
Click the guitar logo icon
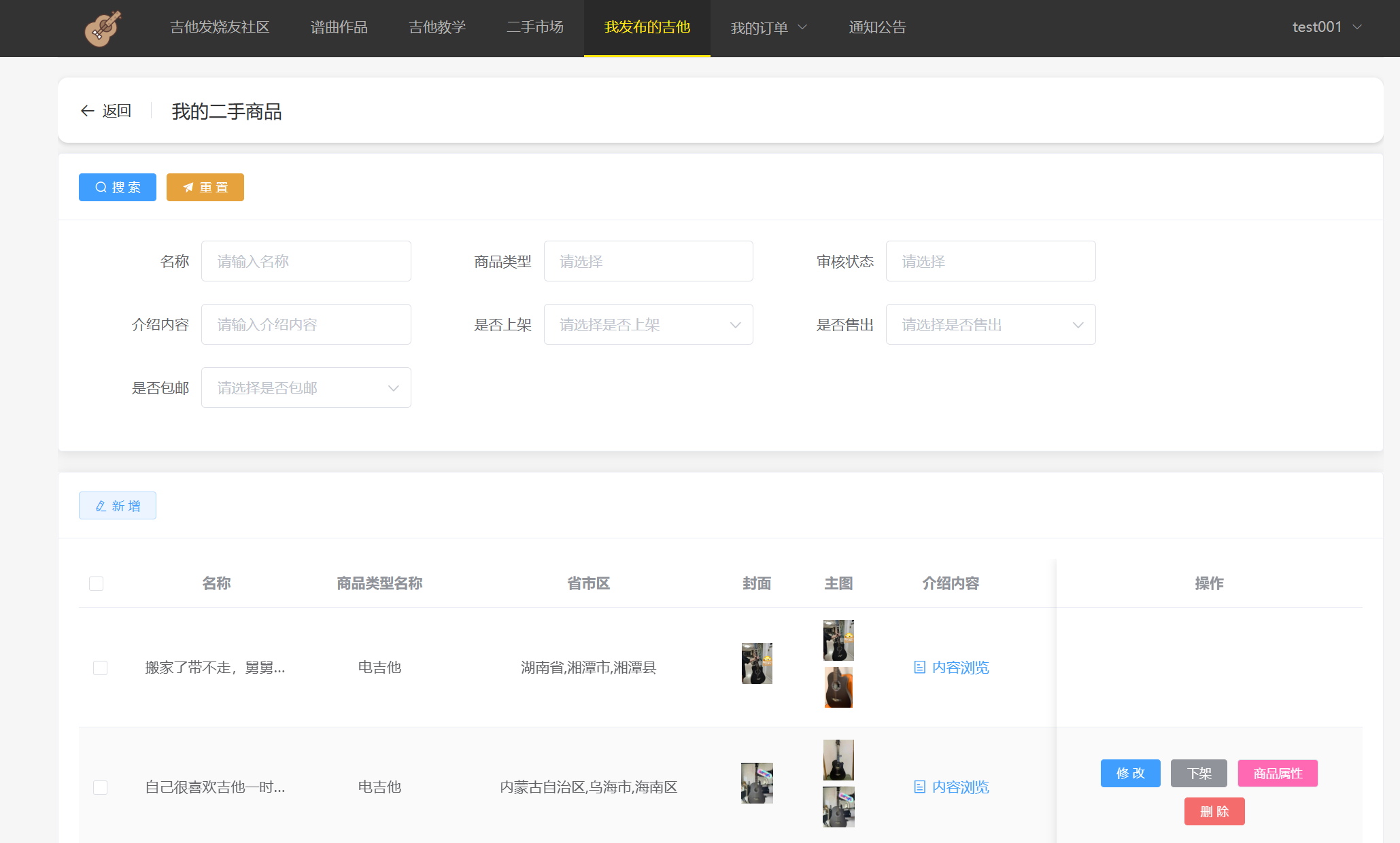tap(103, 28)
